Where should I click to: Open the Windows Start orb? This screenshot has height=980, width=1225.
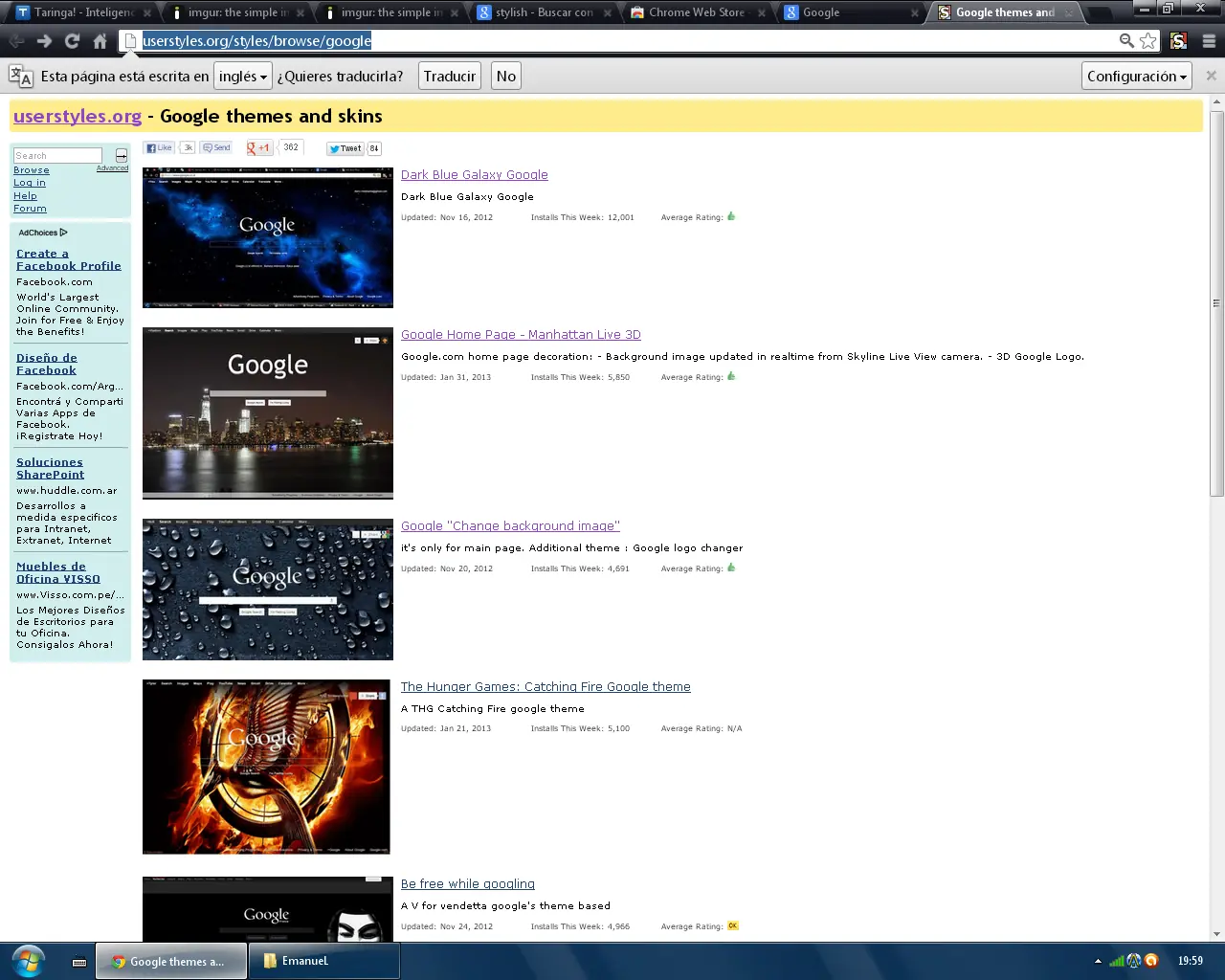coord(28,961)
